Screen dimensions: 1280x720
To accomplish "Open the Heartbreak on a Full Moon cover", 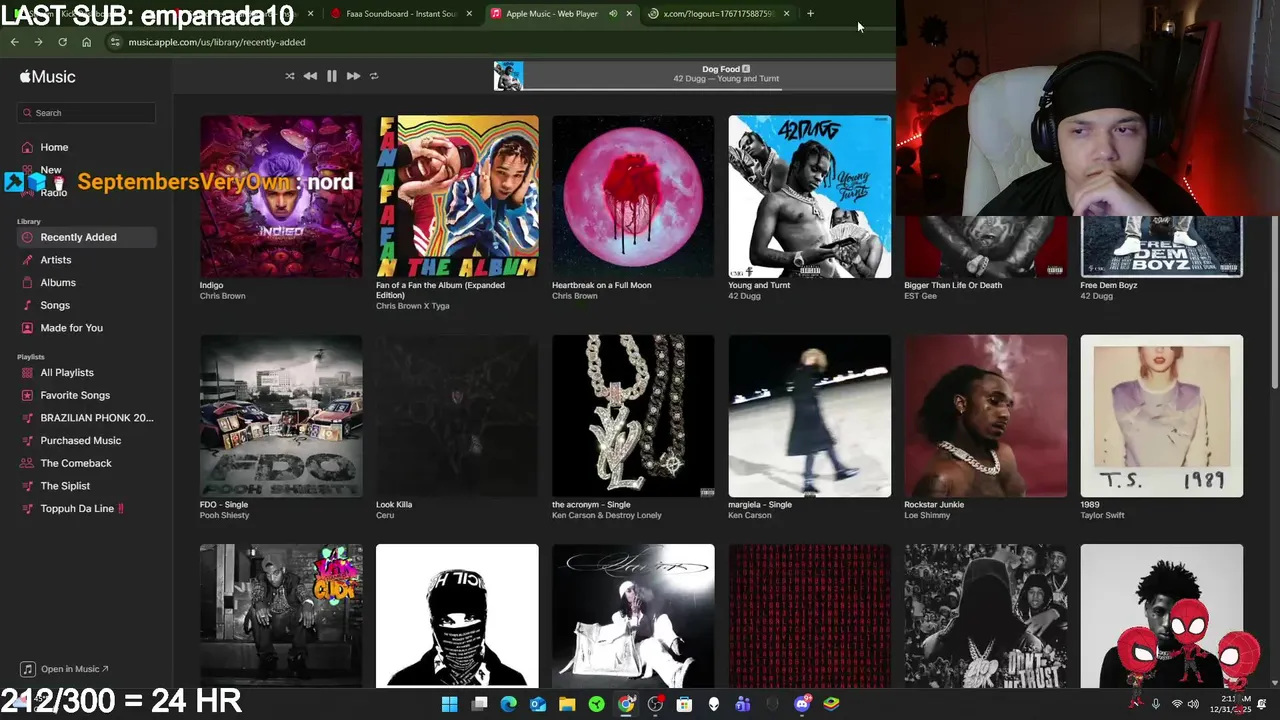I will (633, 196).
